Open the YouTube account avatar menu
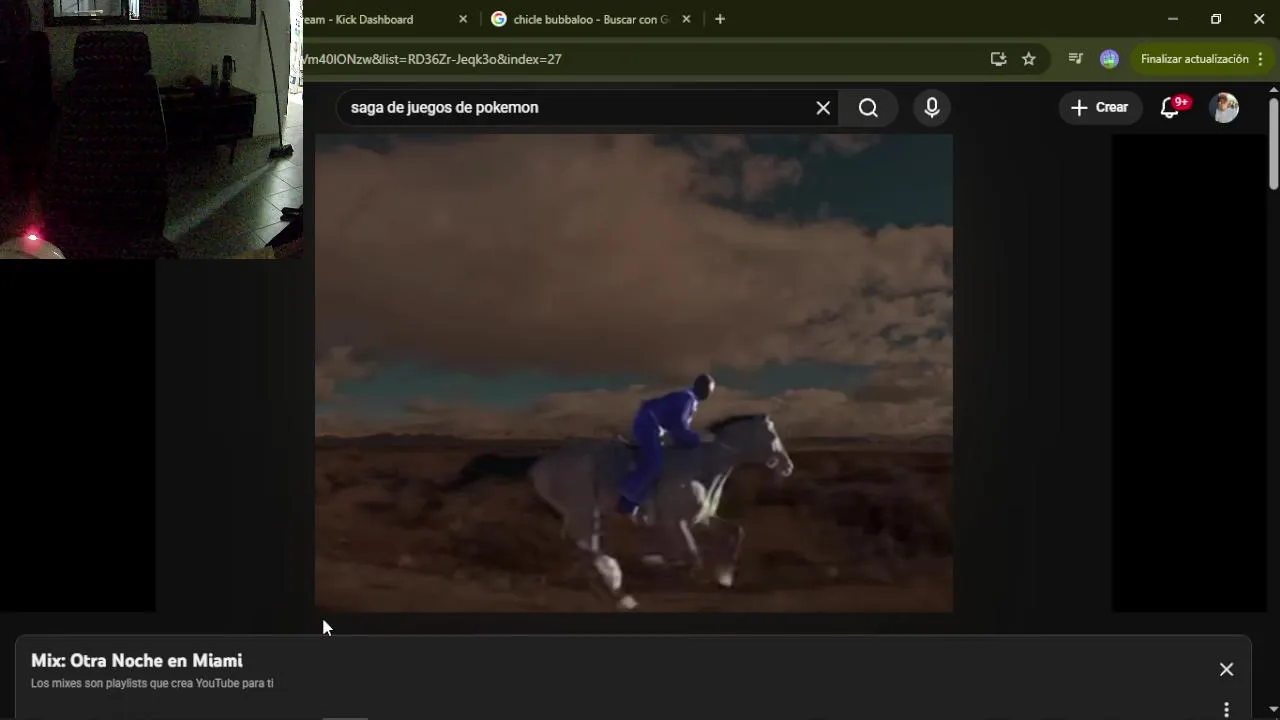This screenshot has height=720, width=1280. [1224, 108]
